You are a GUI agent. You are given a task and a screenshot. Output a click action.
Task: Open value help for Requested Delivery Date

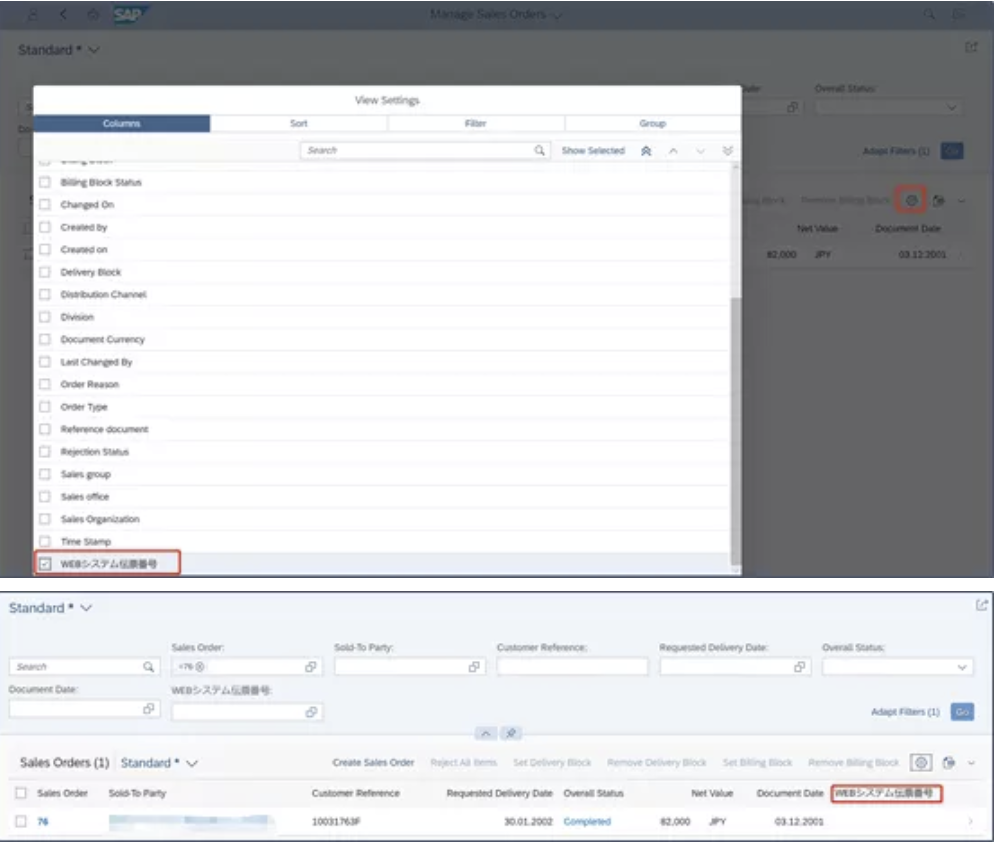800,667
